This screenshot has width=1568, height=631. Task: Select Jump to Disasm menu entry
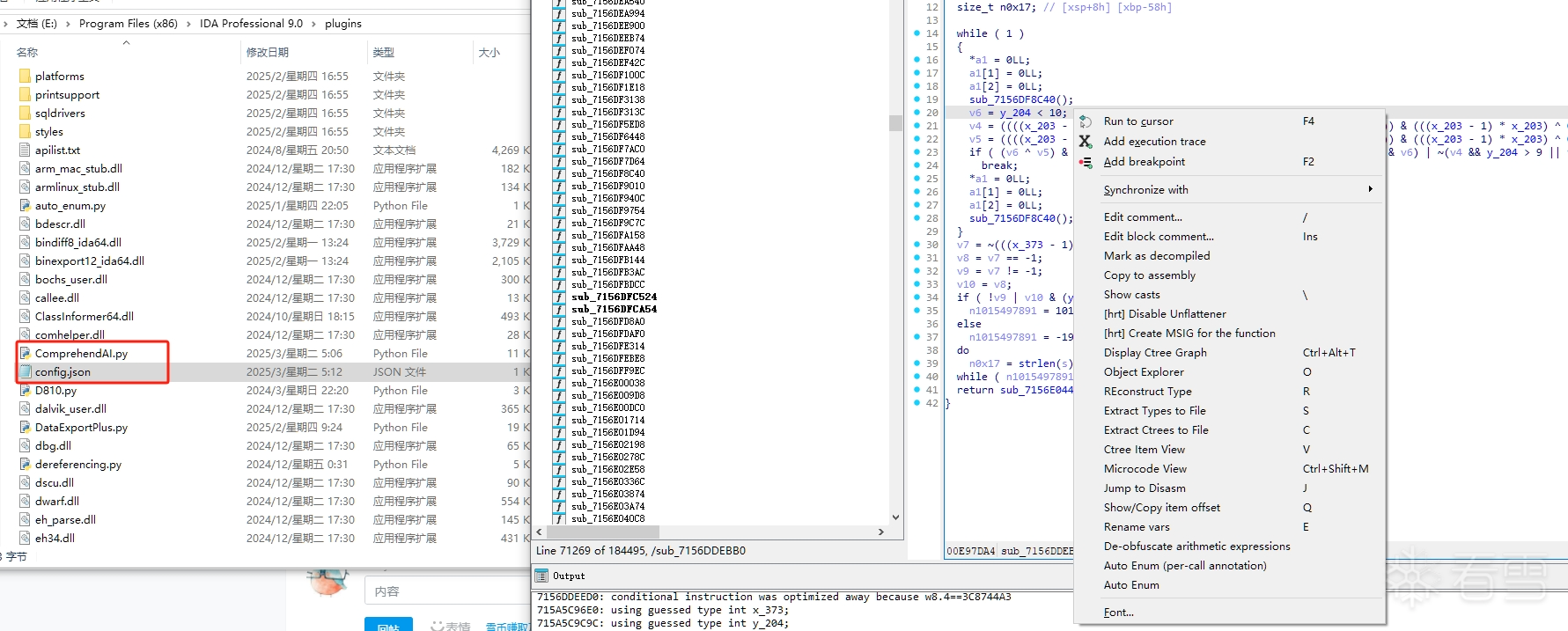(x=1145, y=488)
